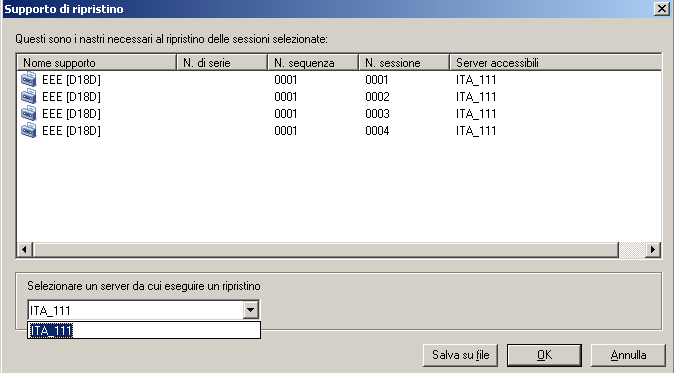Sort by Server accessibili column header
Viewport: 674px width, 373px height.
coord(555,63)
